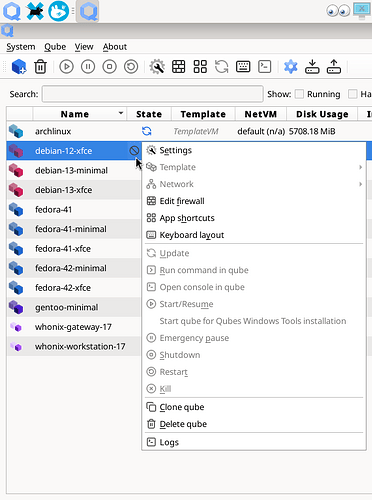Click the Restore qubes upload-arrow icon

(334, 67)
